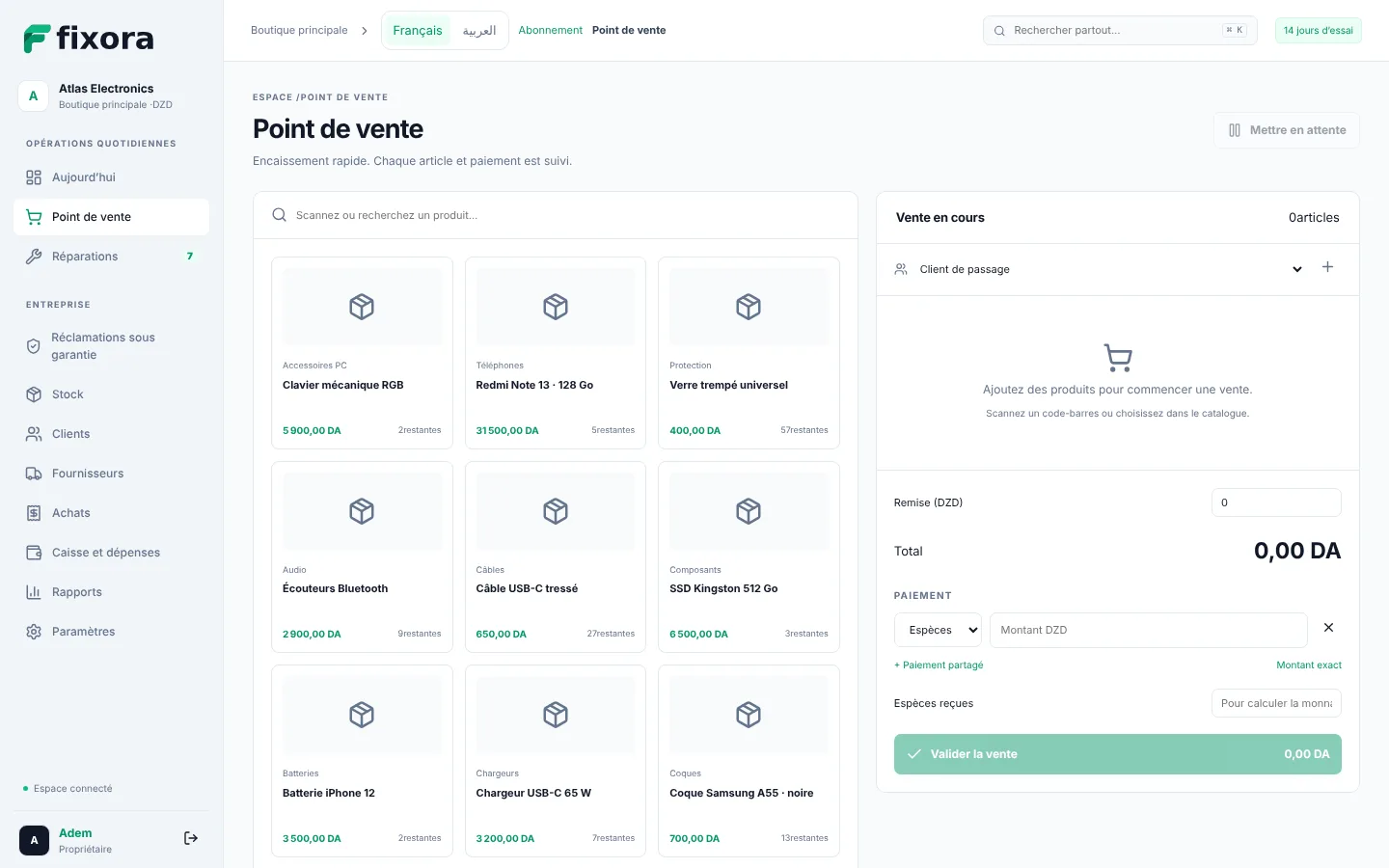Screen dimensions: 1389x868
Task: Focus the Rechercher partout search field
Action: coord(1120,31)
